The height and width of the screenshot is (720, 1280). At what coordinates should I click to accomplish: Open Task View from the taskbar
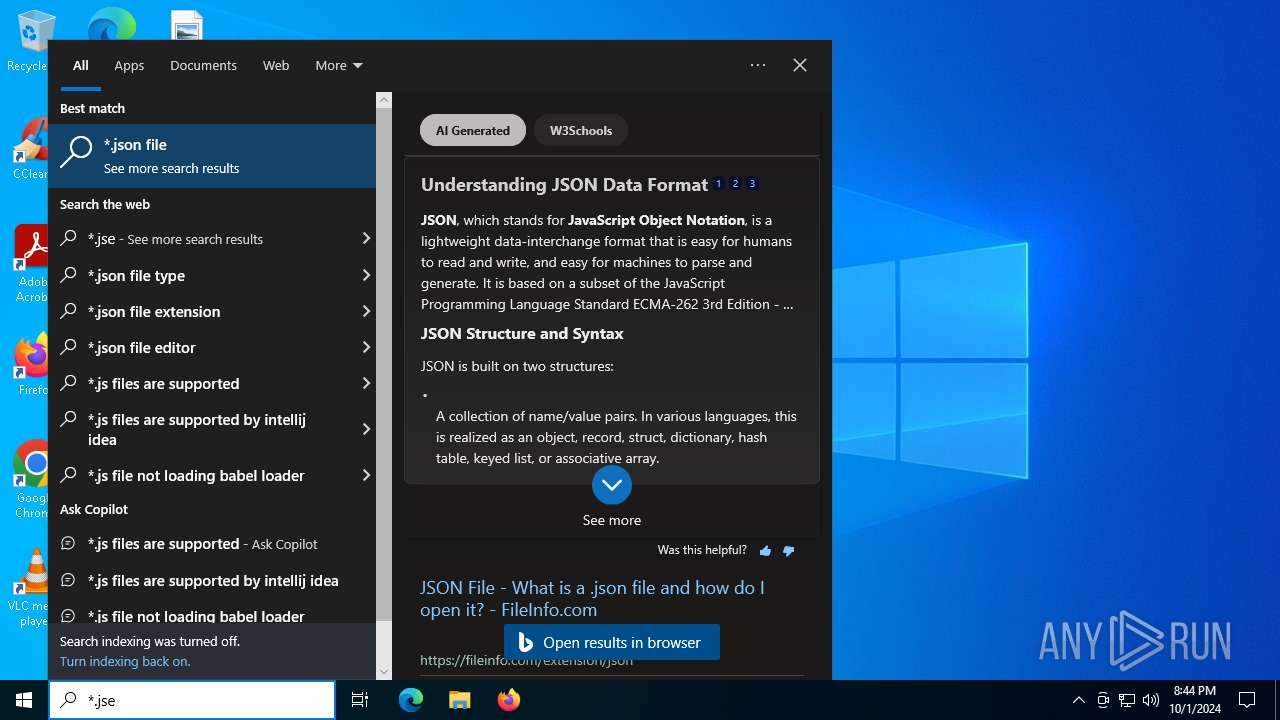(x=360, y=700)
